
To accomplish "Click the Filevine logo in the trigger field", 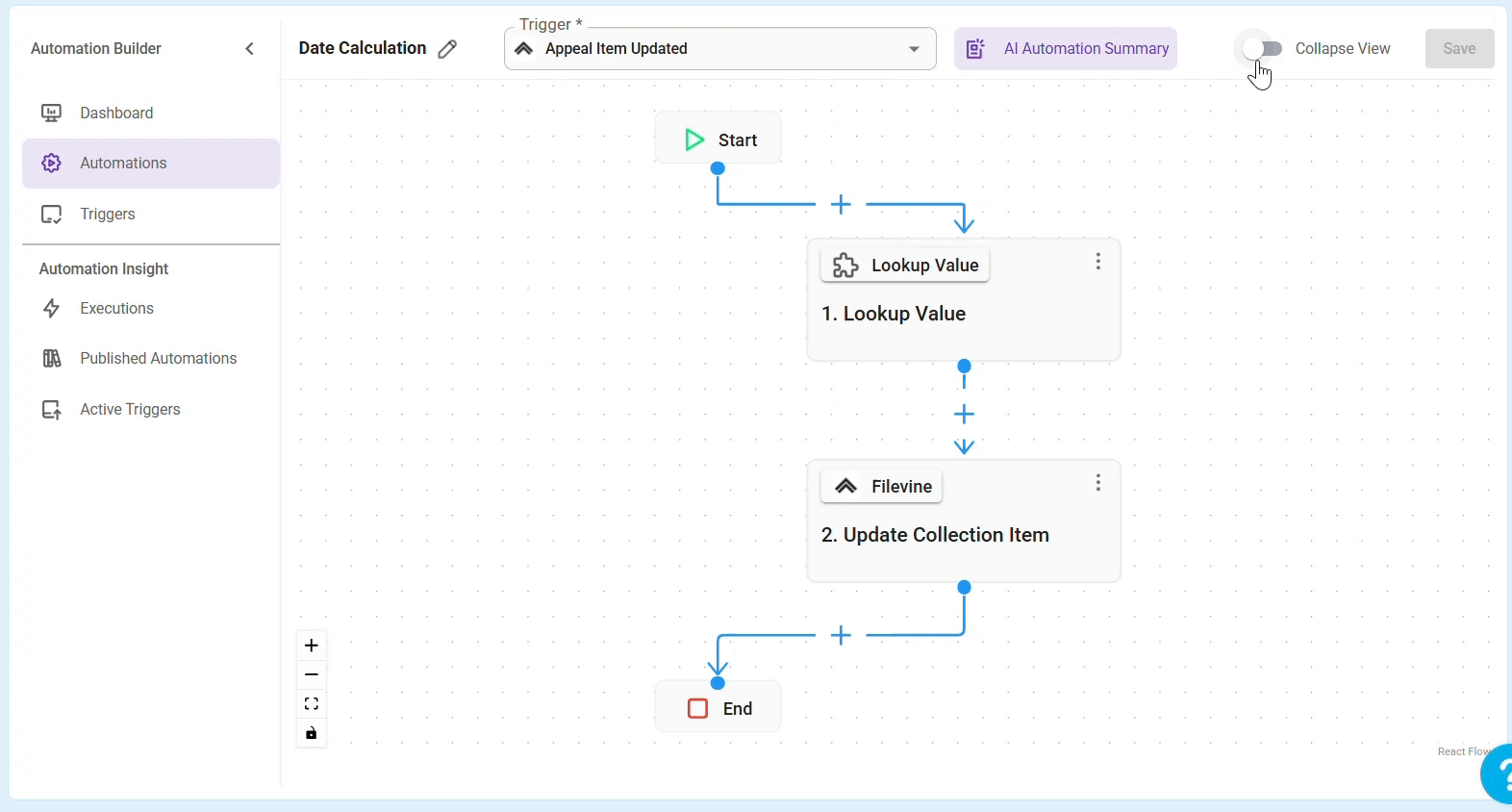I will [524, 49].
